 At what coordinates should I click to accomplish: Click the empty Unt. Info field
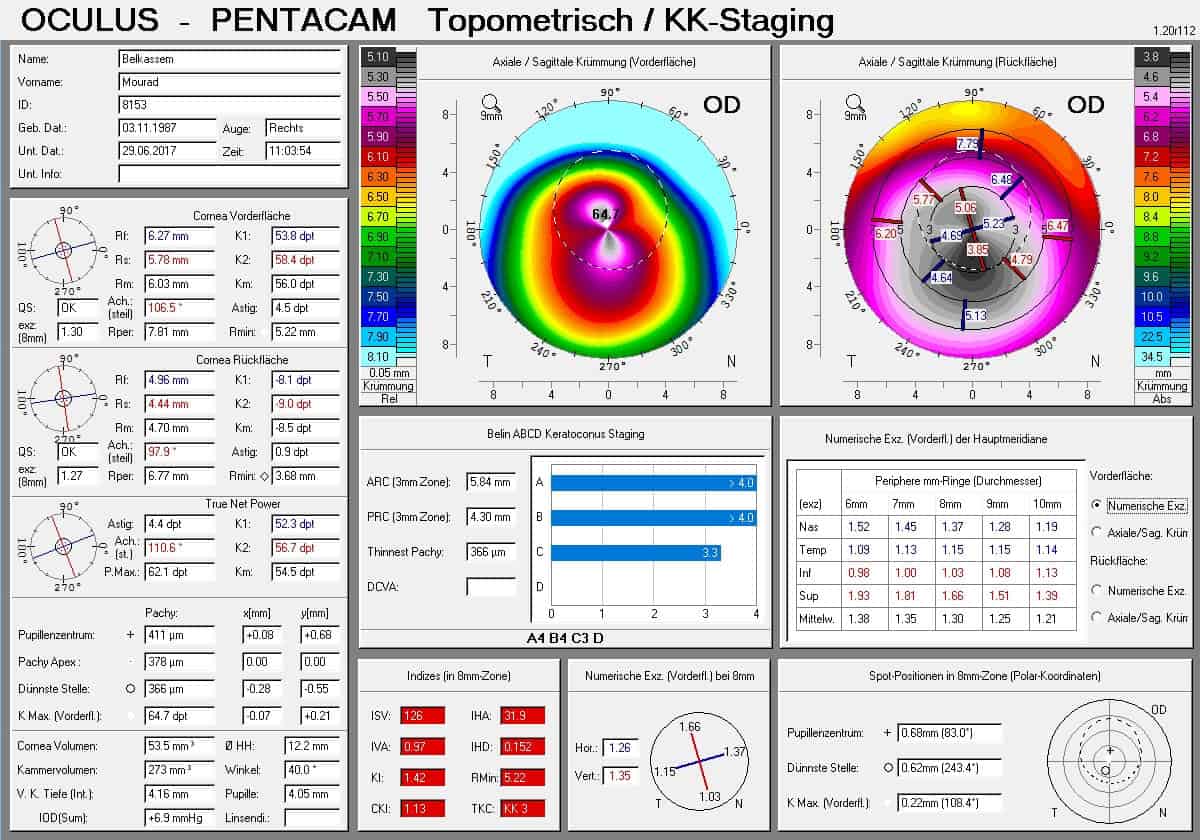point(229,174)
